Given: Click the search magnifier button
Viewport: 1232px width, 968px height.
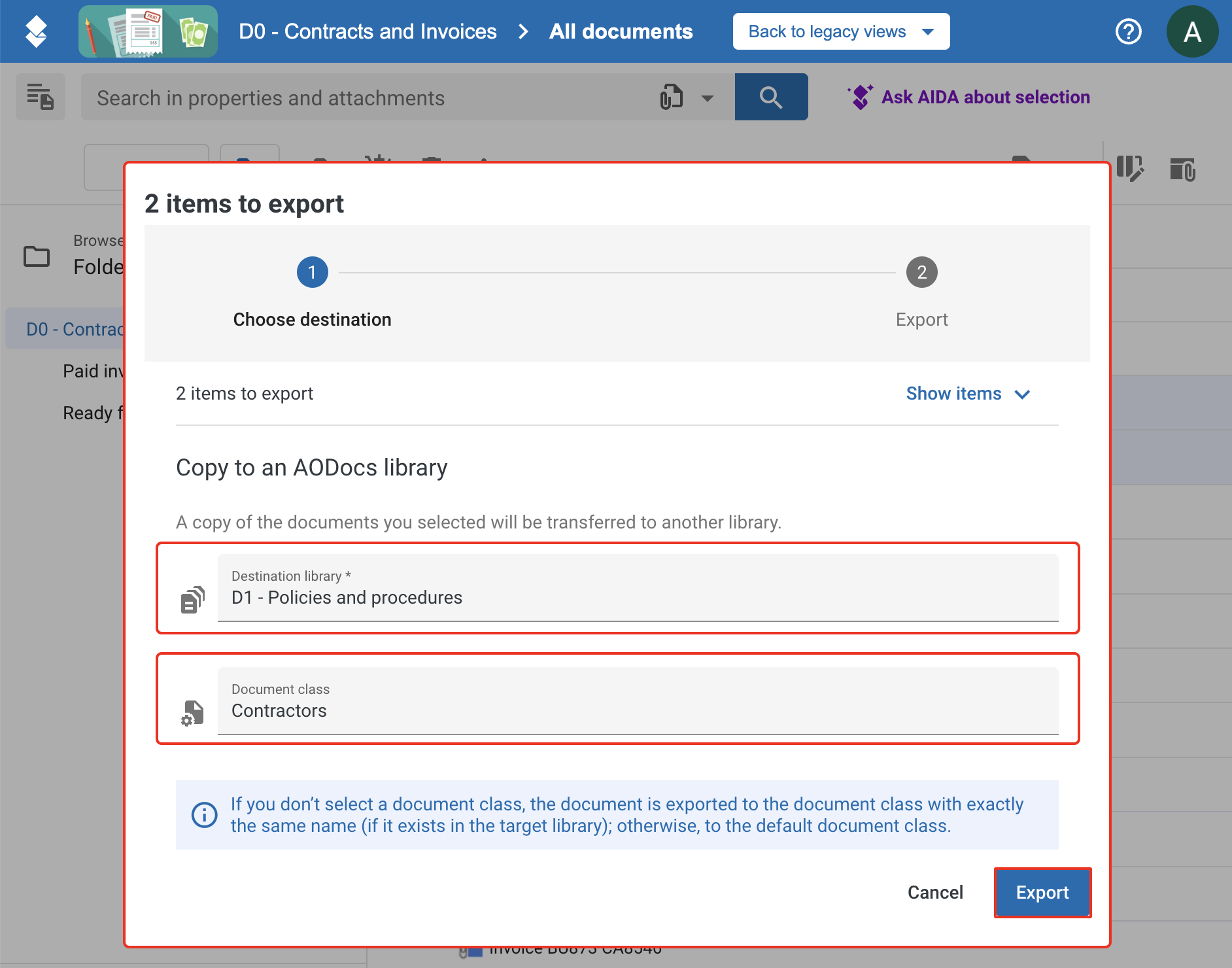Looking at the screenshot, I should [771, 97].
